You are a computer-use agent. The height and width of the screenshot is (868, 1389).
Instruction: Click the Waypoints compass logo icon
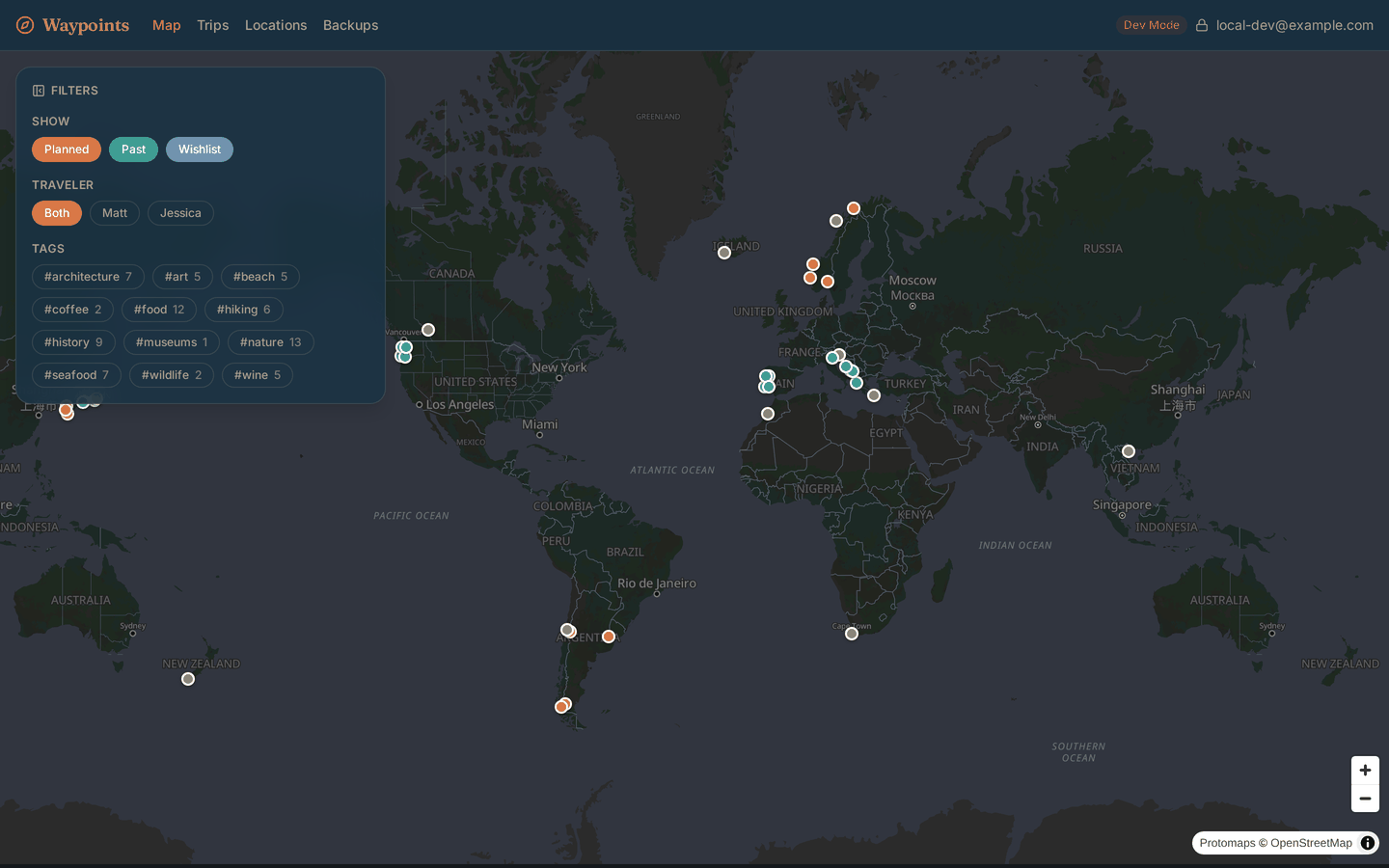[25, 25]
